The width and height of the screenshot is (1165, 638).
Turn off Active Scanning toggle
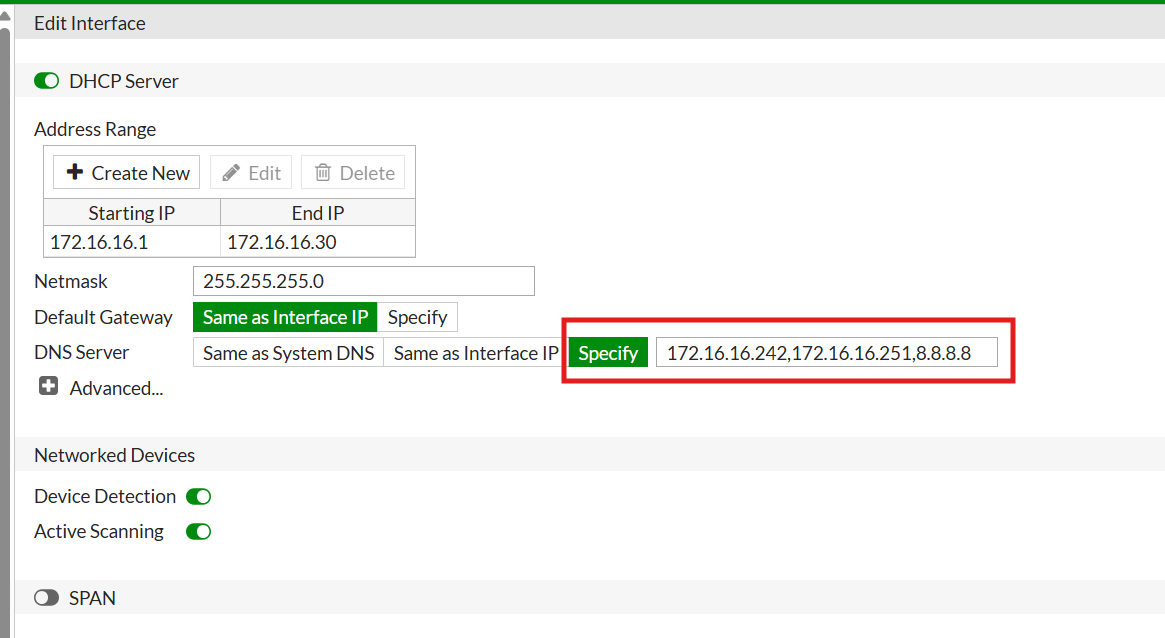coord(198,532)
